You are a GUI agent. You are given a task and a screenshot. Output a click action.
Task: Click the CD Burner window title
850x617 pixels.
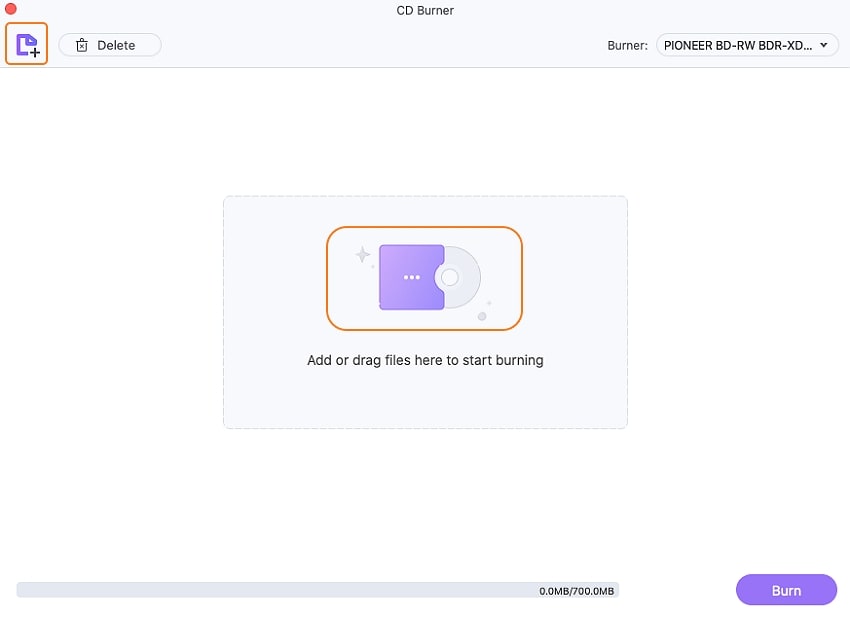425,10
